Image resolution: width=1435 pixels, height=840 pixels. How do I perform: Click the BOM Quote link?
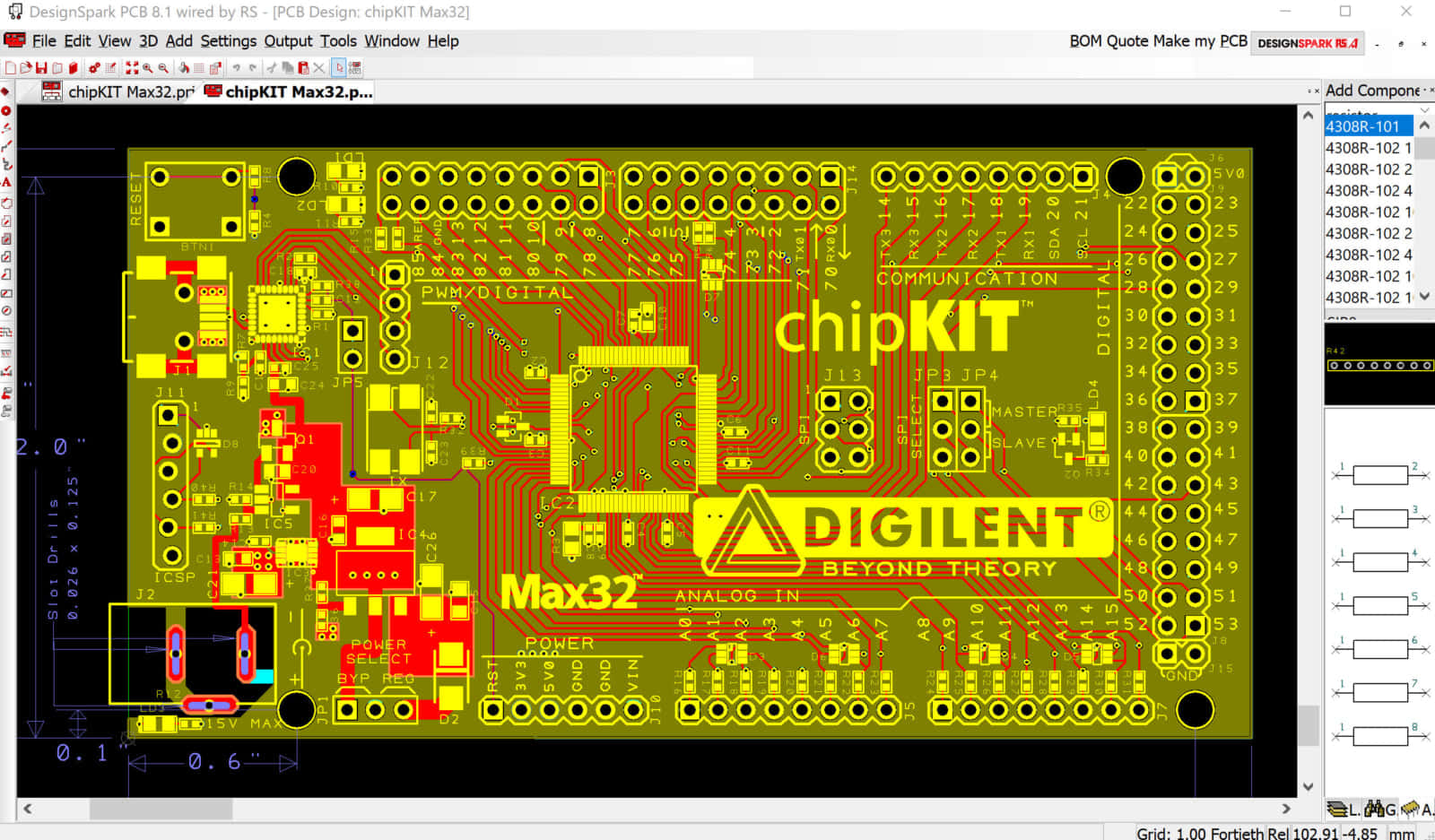tap(1109, 41)
